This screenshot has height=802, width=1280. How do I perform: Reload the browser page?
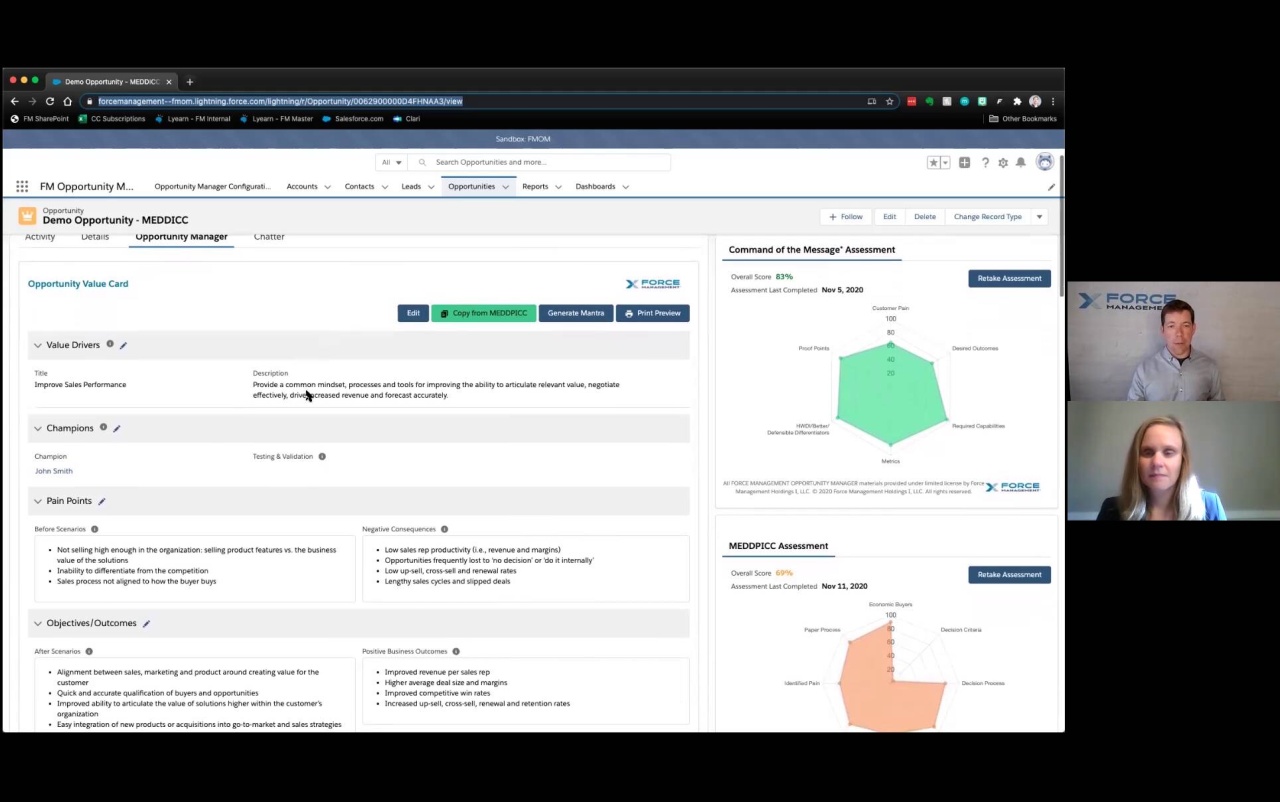[x=50, y=101]
